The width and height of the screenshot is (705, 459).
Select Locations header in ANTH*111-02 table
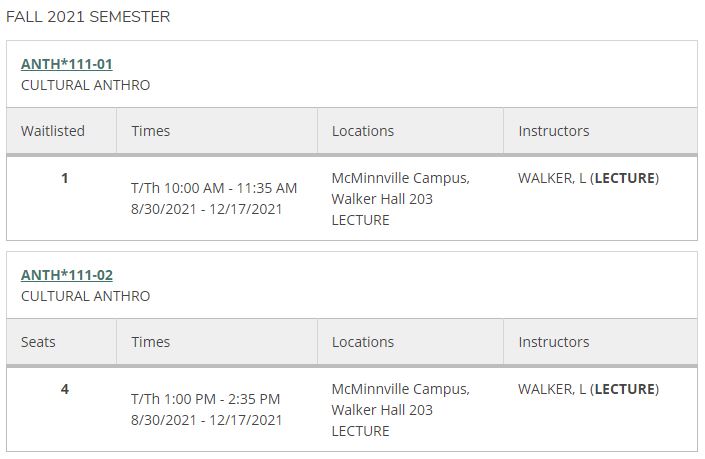click(363, 342)
